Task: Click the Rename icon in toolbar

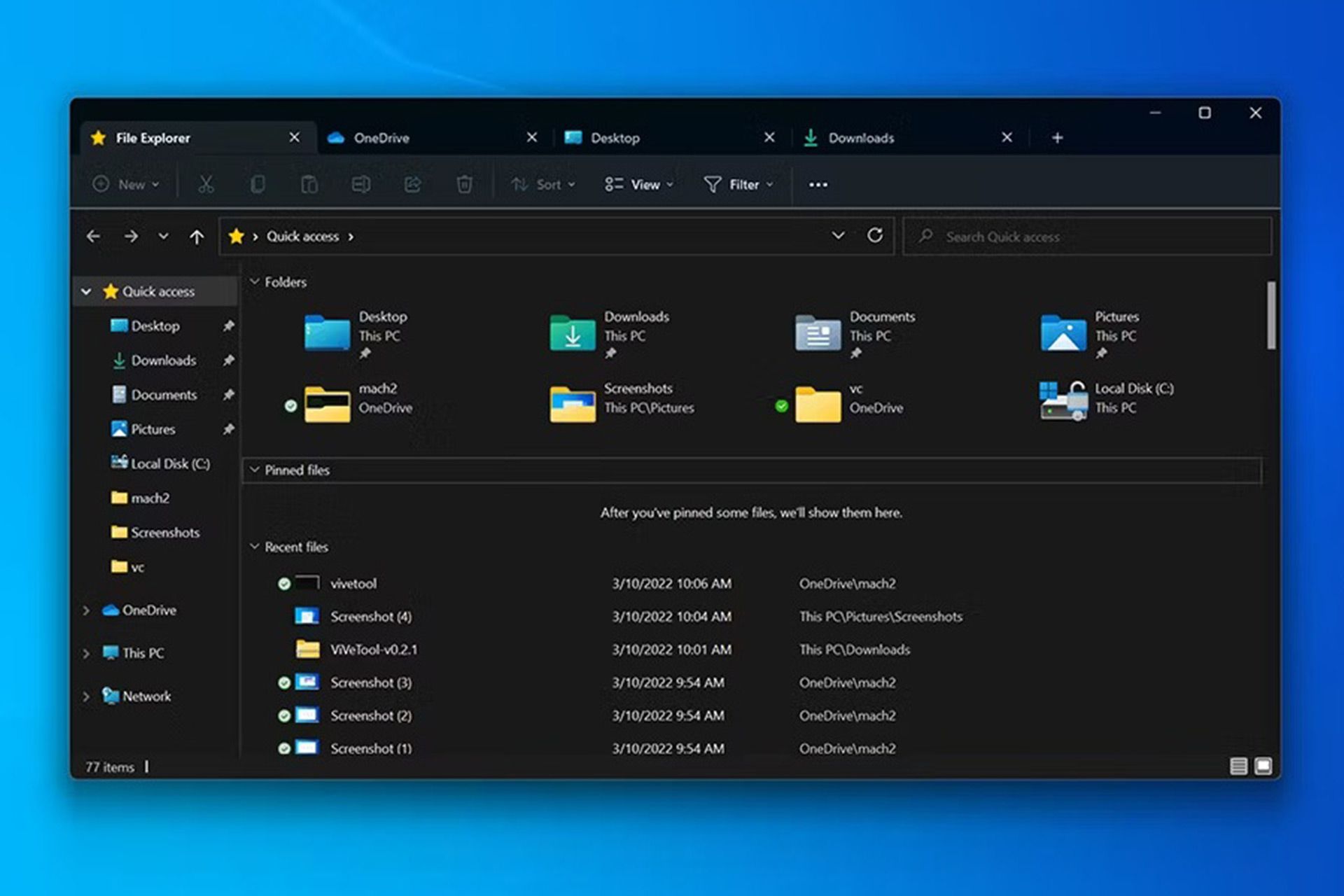Action: pyautogui.click(x=360, y=184)
